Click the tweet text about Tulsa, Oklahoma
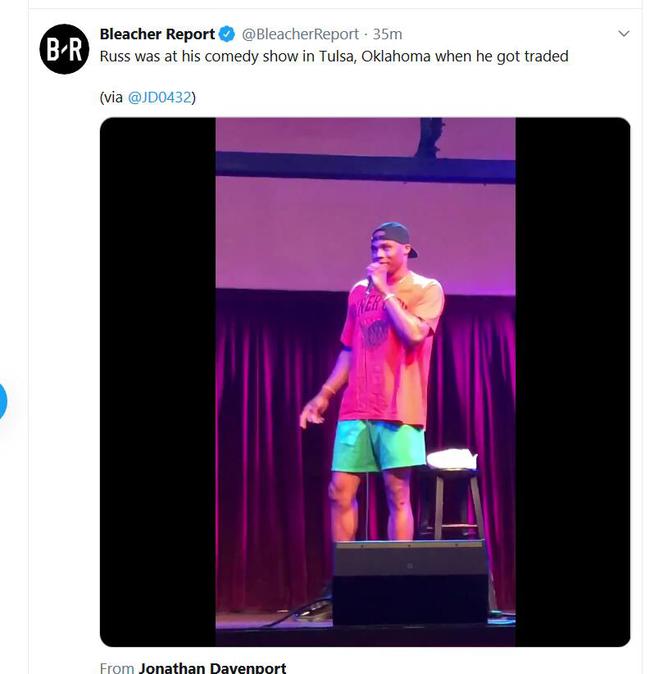 click(x=334, y=56)
